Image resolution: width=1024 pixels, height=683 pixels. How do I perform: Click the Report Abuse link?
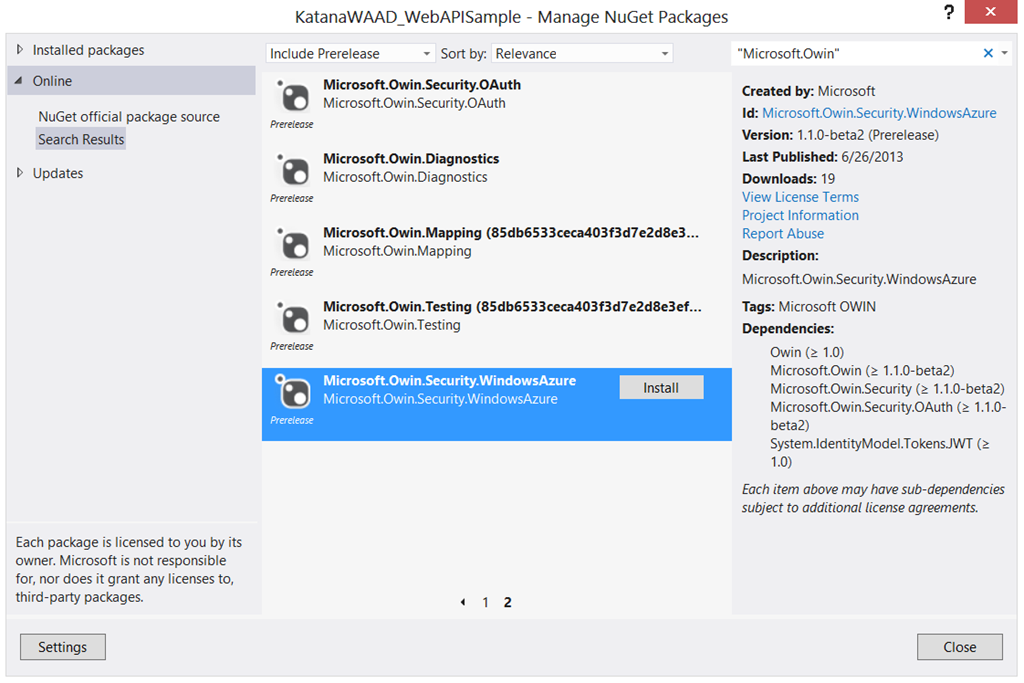tap(783, 234)
